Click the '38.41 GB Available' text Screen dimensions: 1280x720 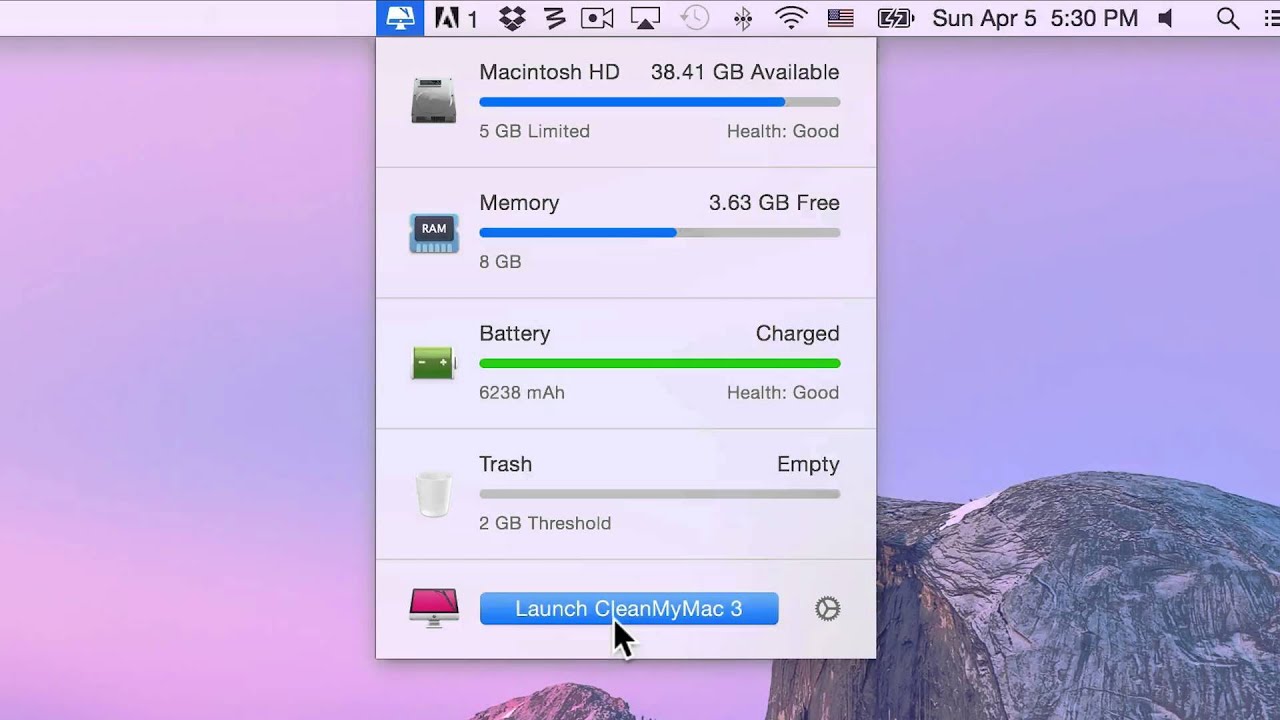(745, 72)
